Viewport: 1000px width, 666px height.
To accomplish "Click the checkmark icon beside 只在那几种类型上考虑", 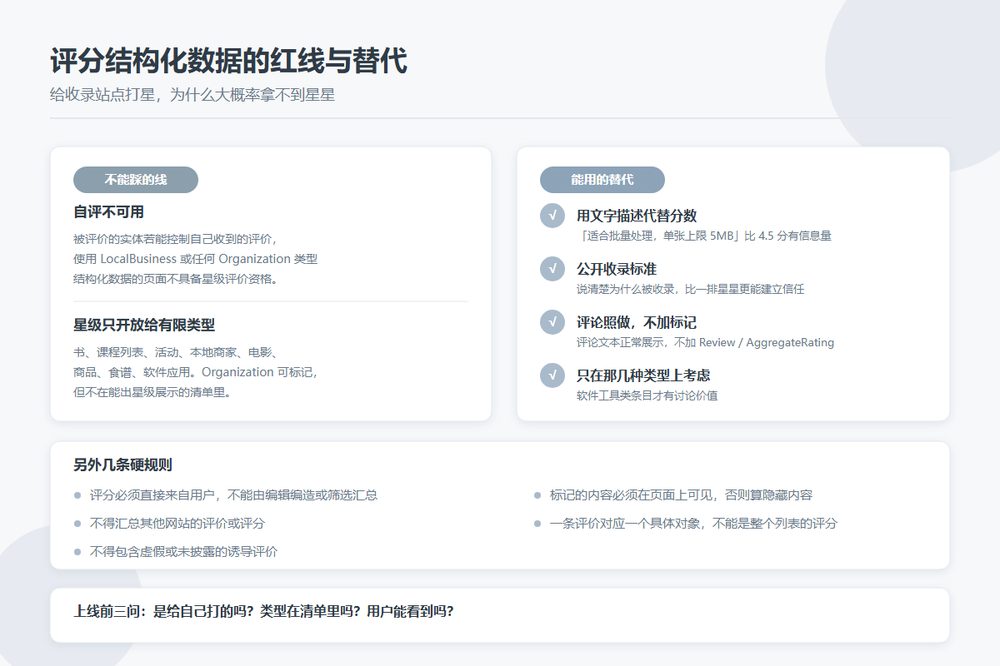I will (552, 375).
